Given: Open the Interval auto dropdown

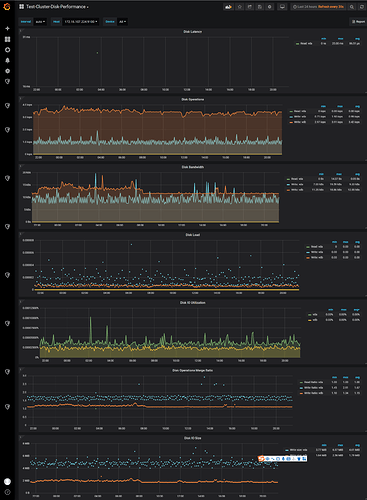Looking at the screenshot, I should 40,22.
